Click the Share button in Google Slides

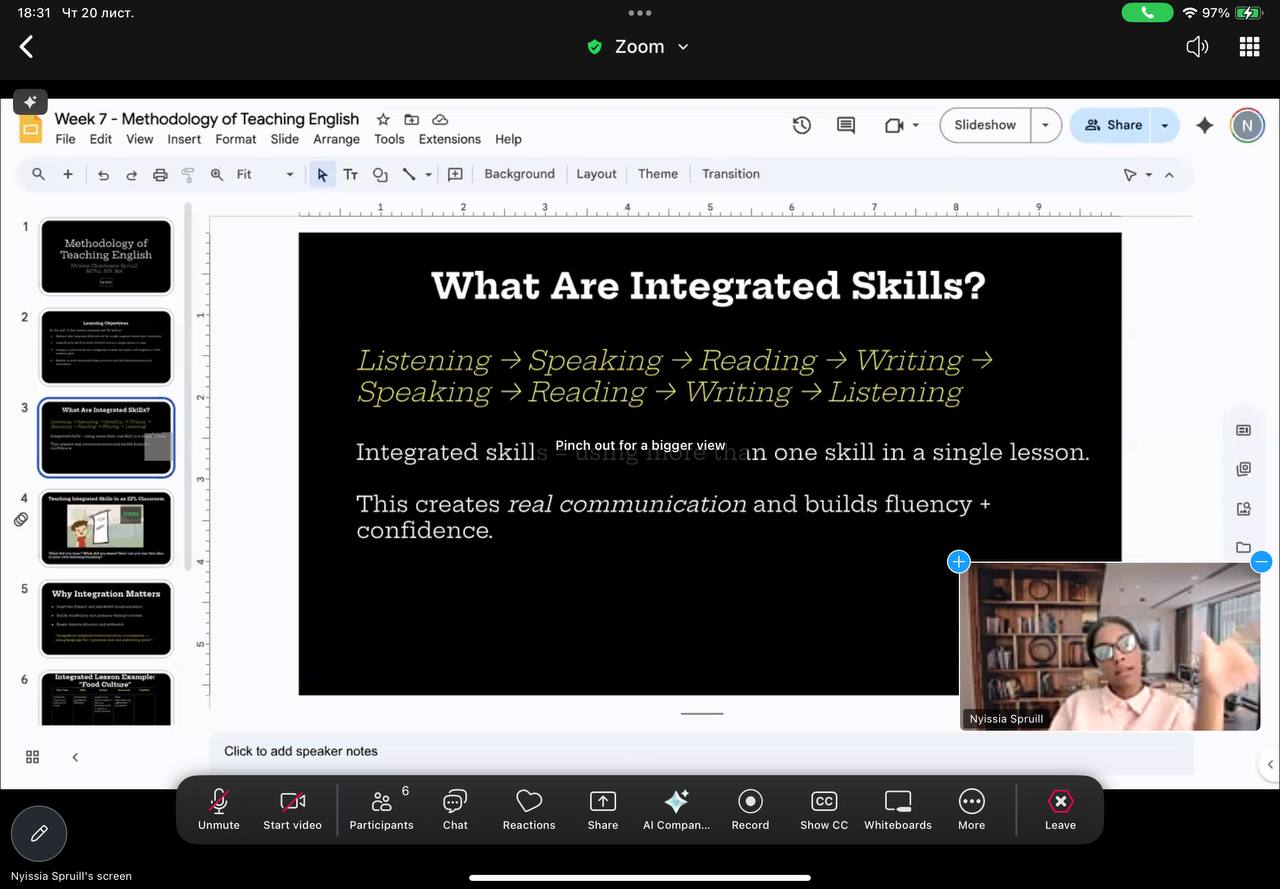coord(1112,125)
